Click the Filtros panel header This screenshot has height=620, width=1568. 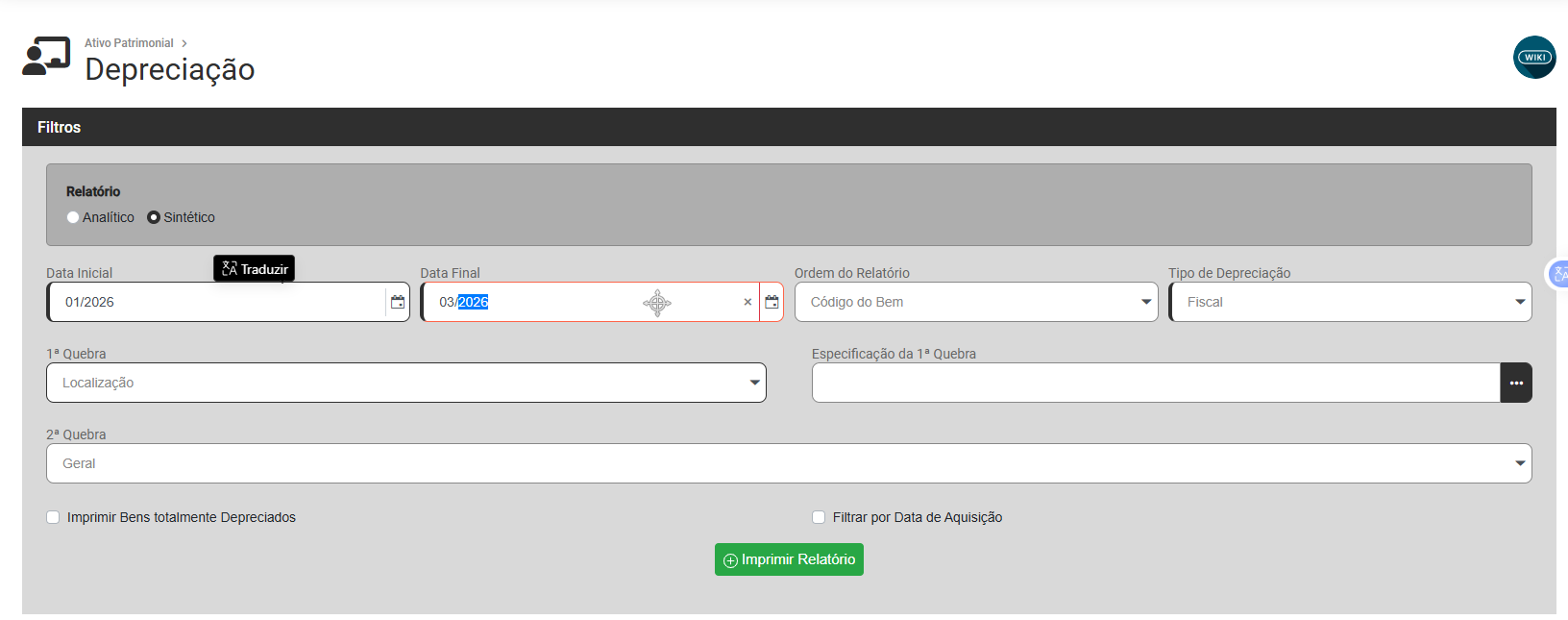[x=789, y=127]
